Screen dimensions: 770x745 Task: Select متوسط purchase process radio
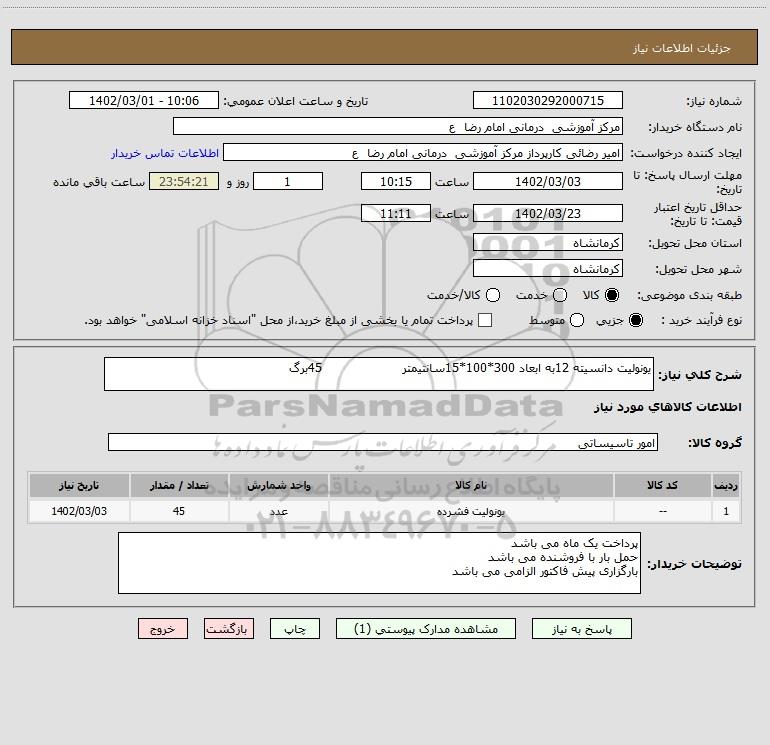577,320
